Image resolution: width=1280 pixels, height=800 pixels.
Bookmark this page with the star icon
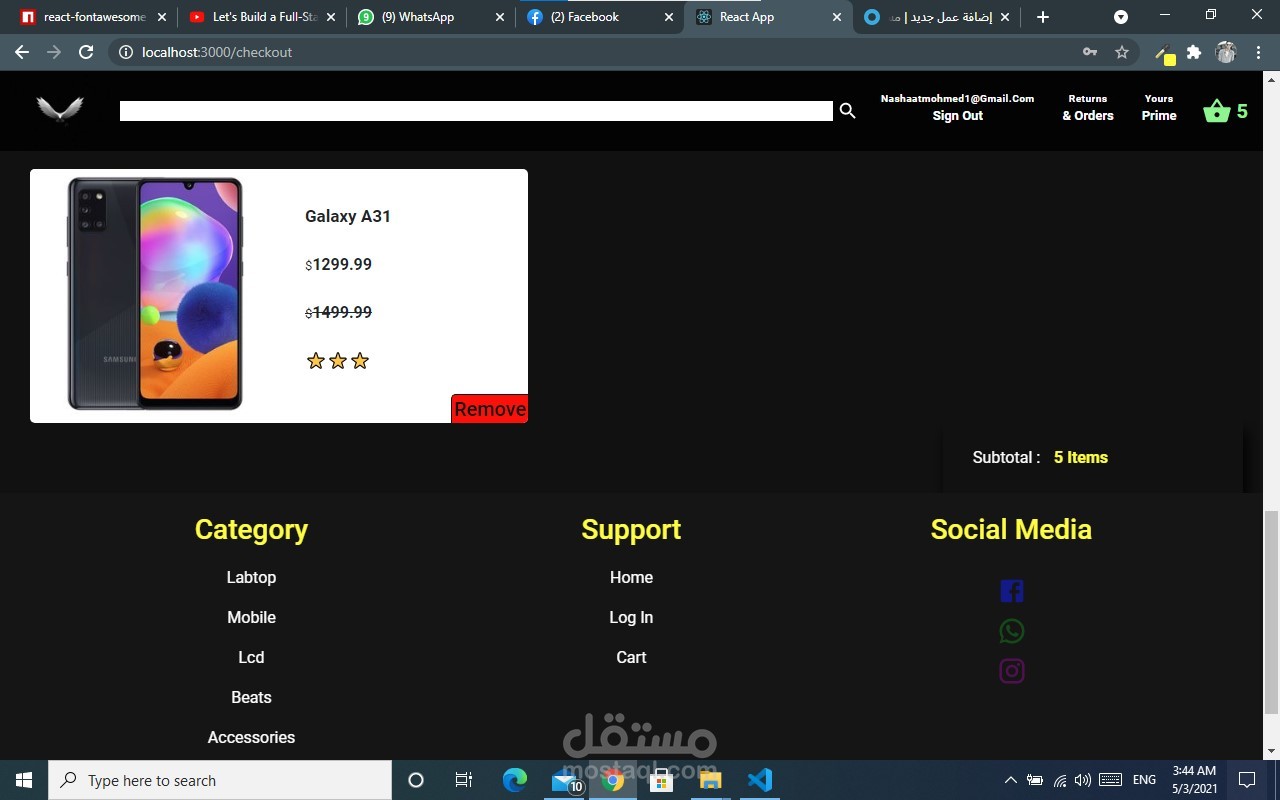(1122, 52)
